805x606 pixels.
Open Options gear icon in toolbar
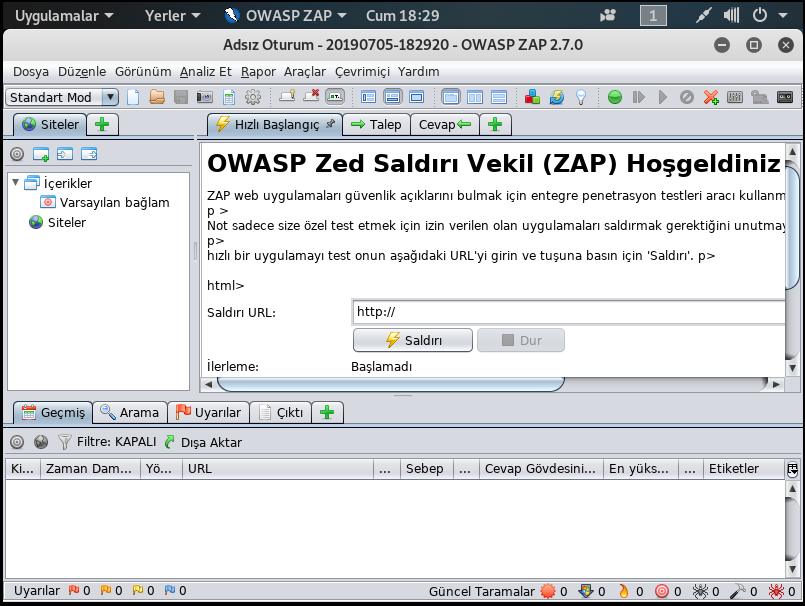point(253,97)
